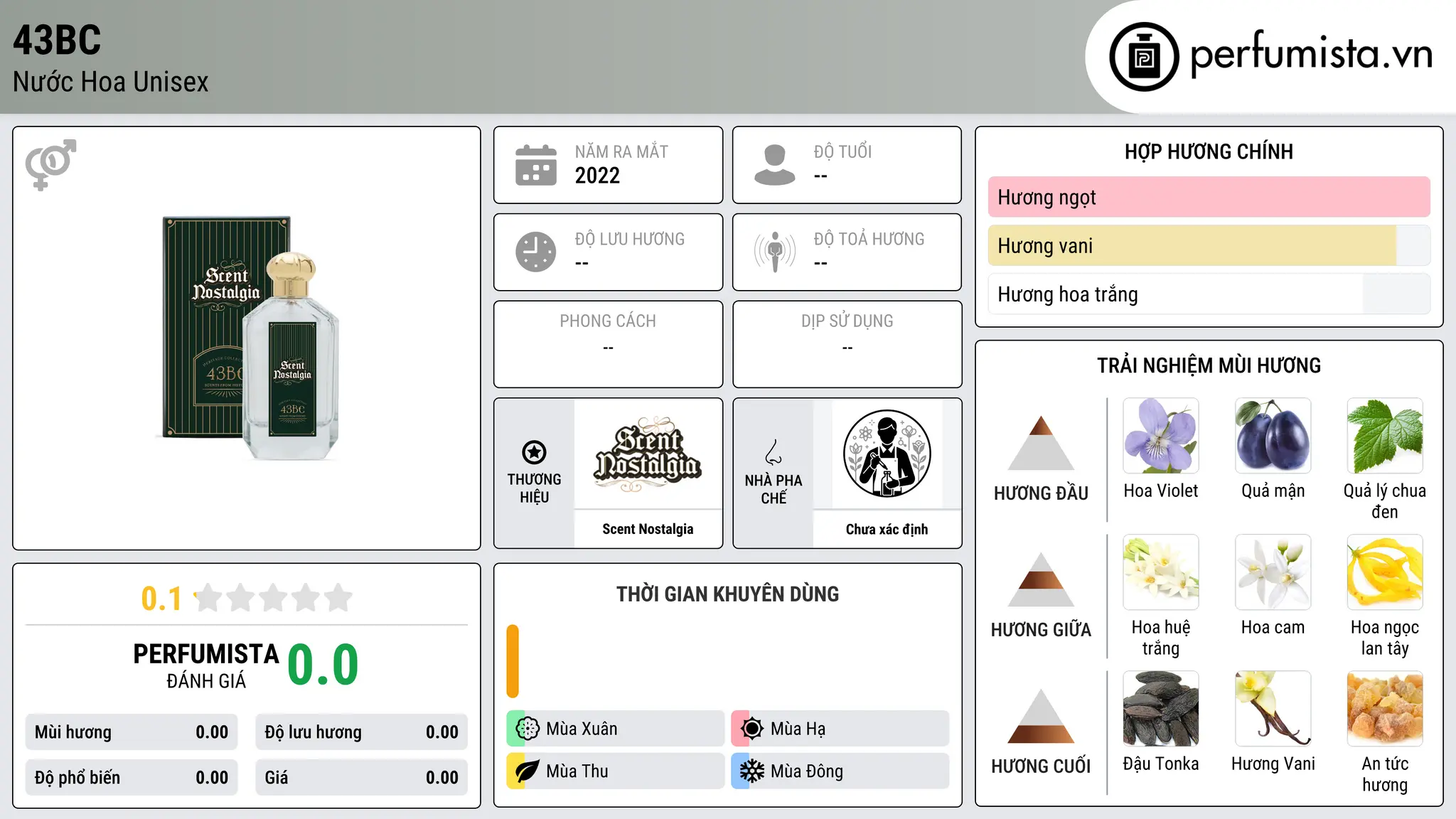Click the Hương vani accord bar
The height and width of the screenshot is (819, 1456).
coord(1209,245)
